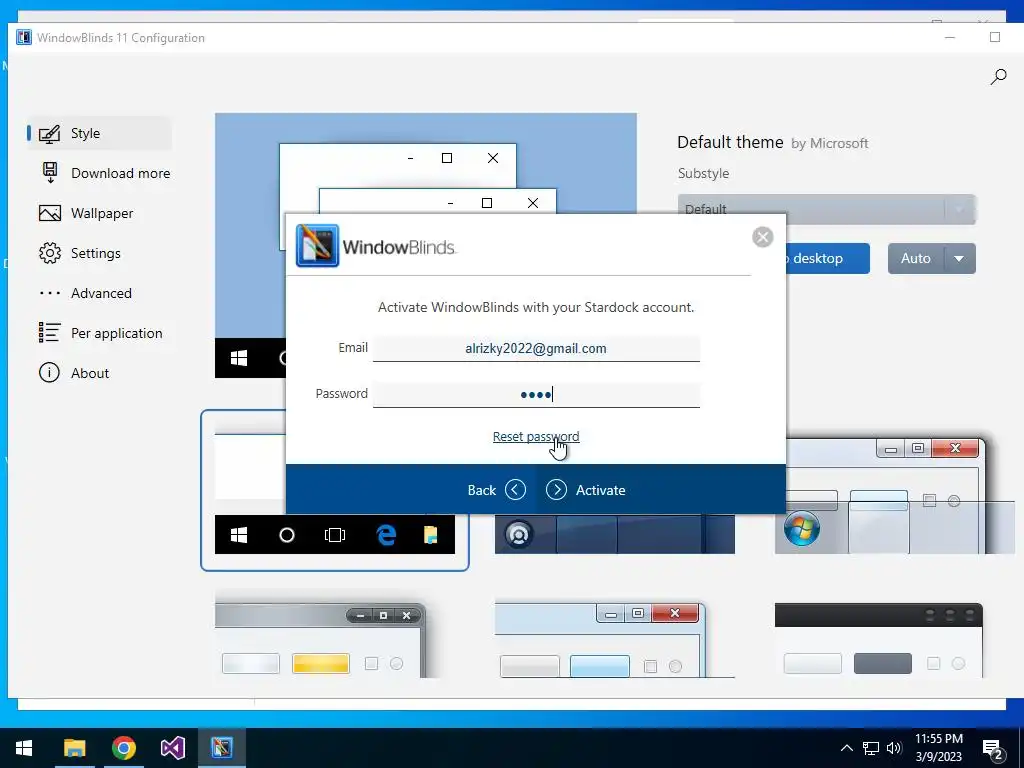1024x768 pixels.
Task: Click the network tray icon
Action: coord(871,748)
